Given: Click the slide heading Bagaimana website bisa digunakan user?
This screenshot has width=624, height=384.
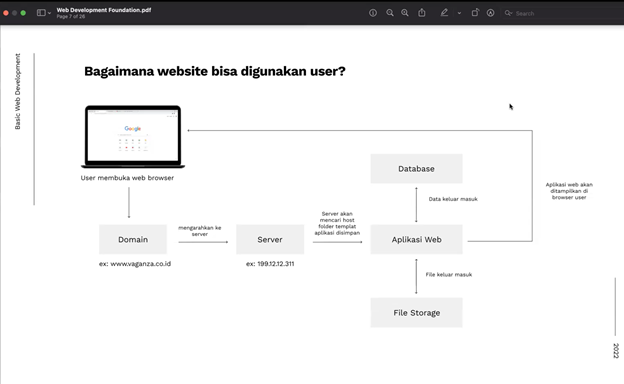Looking at the screenshot, I should [x=215, y=71].
